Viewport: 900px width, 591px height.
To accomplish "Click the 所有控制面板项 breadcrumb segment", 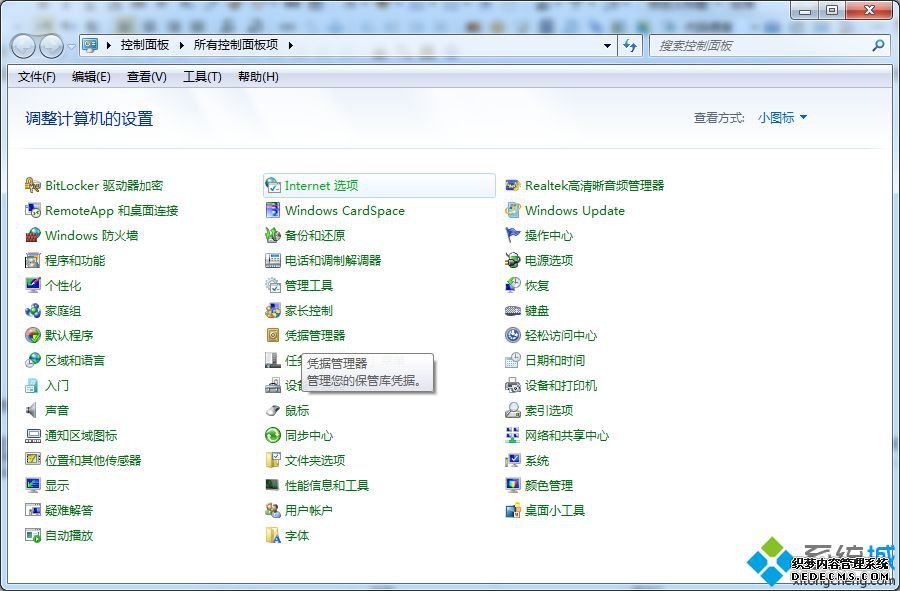I will point(236,45).
